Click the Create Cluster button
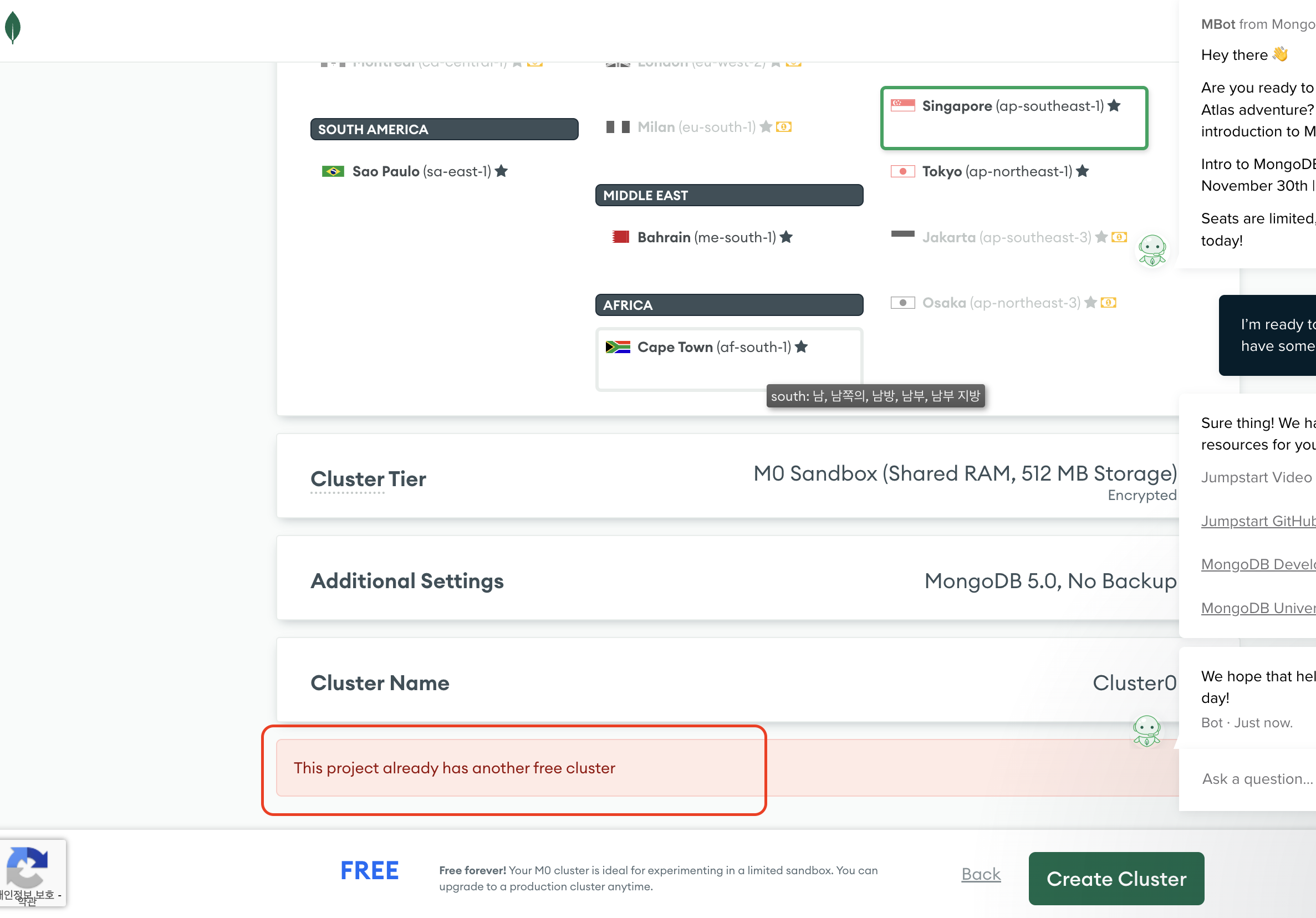The height and width of the screenshot is (918, 1316). click(1116, 879)
